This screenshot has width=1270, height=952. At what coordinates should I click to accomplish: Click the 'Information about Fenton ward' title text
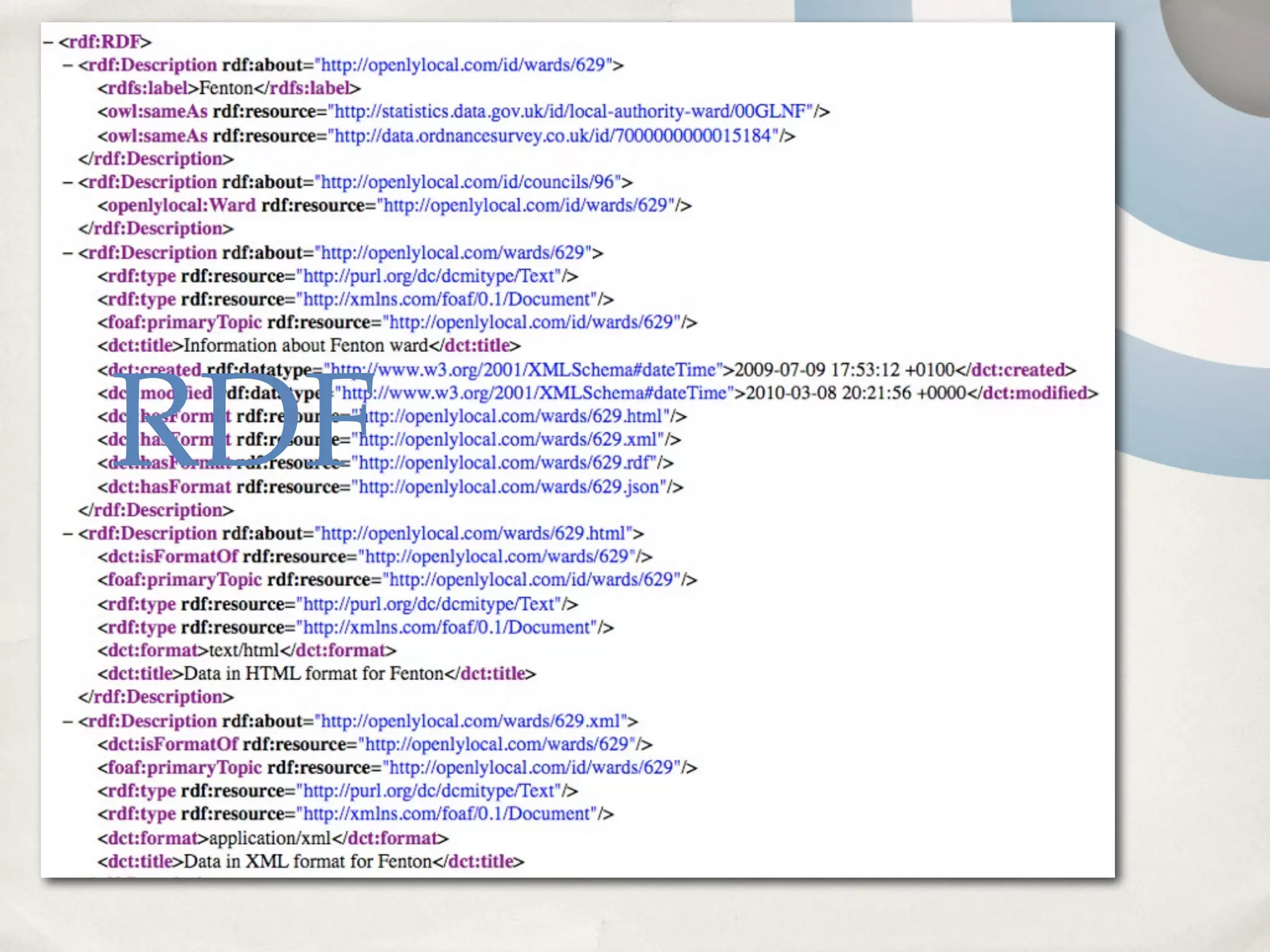(306, 346)
